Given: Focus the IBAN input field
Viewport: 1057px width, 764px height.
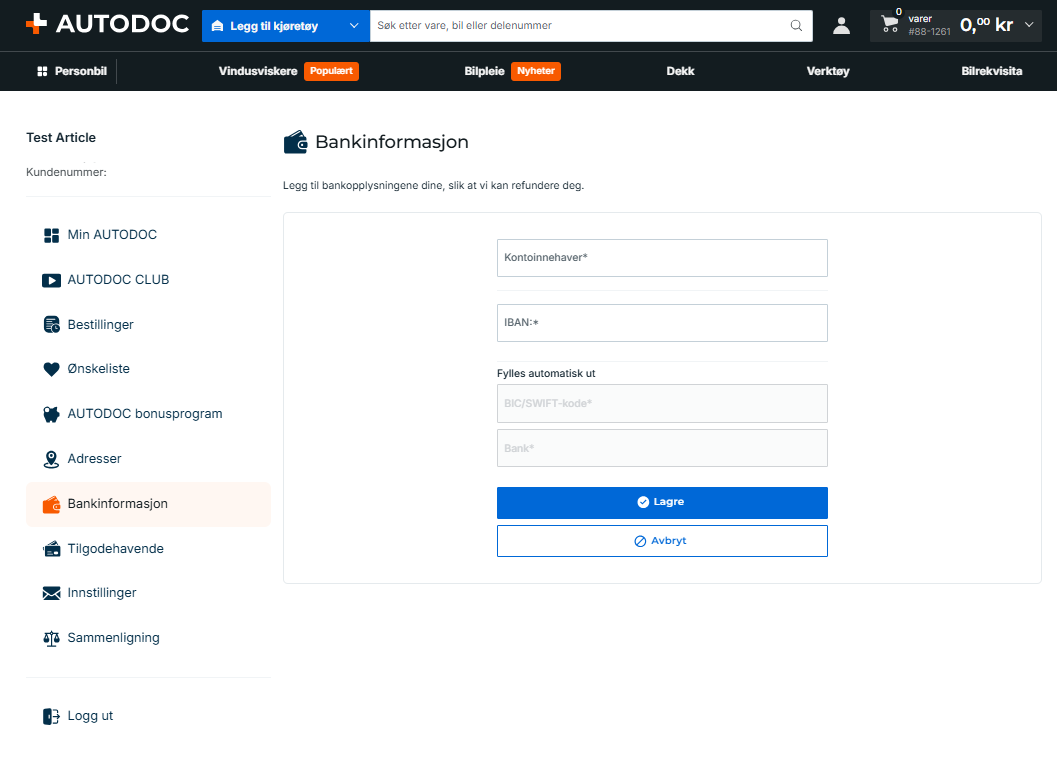Looking at the screenshot, I should point(662,323).
